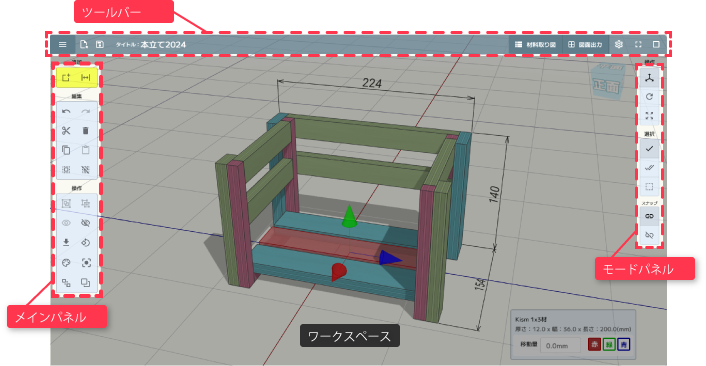Screen dimensions: 706x366
Task: Enable single-select checkmark mode
Action: point(649,149)
